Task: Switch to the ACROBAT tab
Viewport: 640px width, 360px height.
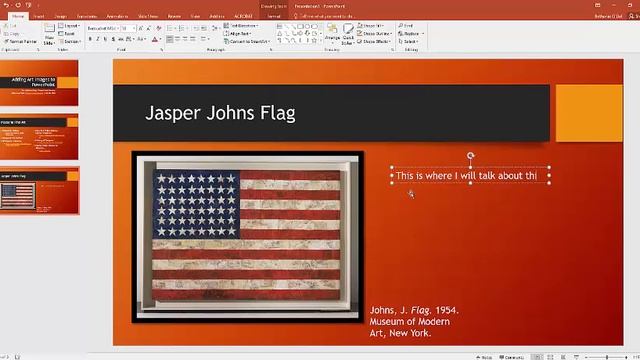Action: (243, 16)
